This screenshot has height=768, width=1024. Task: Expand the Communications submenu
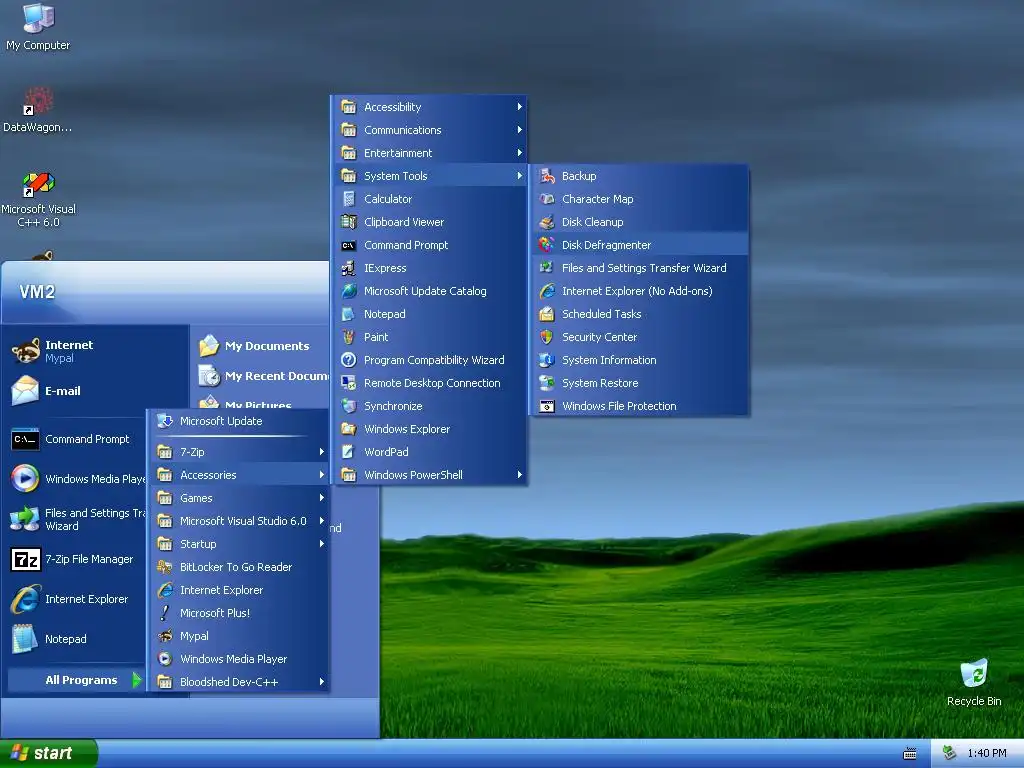(430, 130)
